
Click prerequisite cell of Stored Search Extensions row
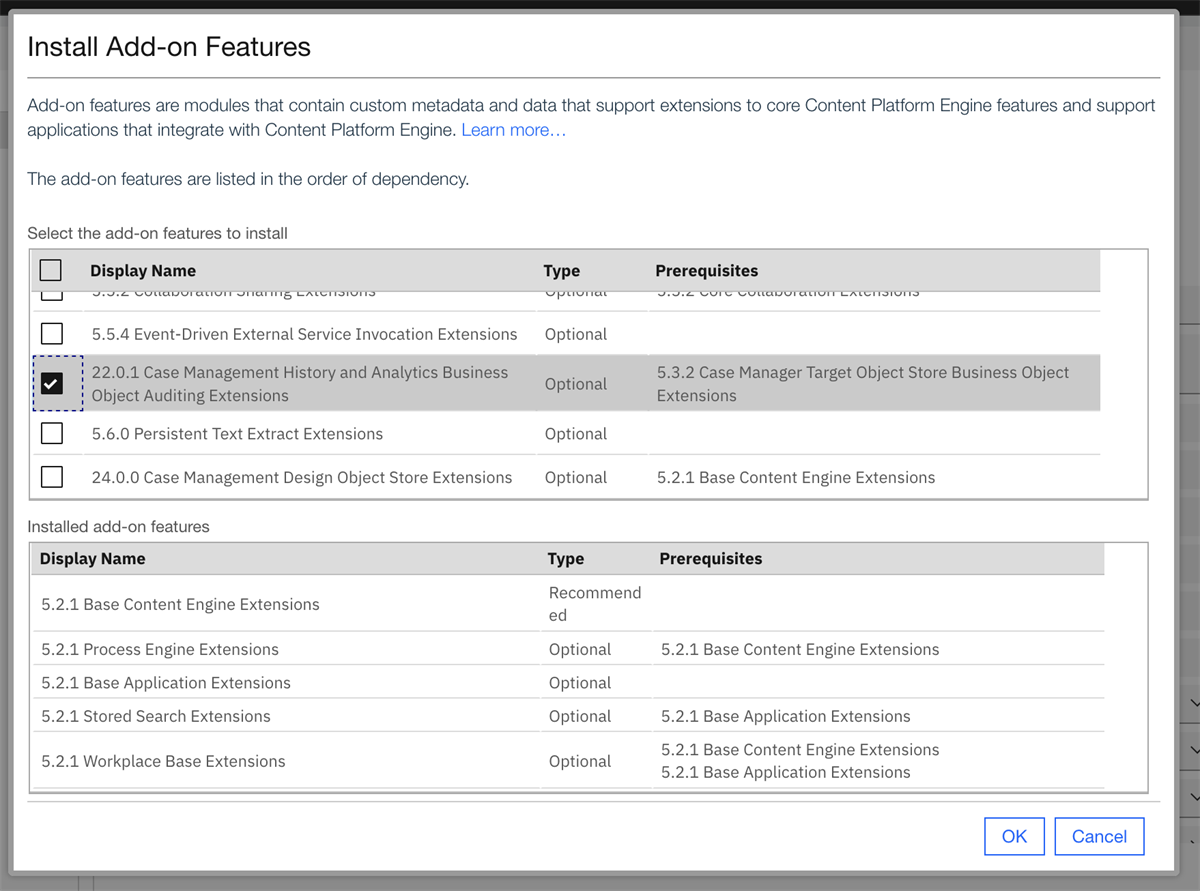tap(786, 716)
